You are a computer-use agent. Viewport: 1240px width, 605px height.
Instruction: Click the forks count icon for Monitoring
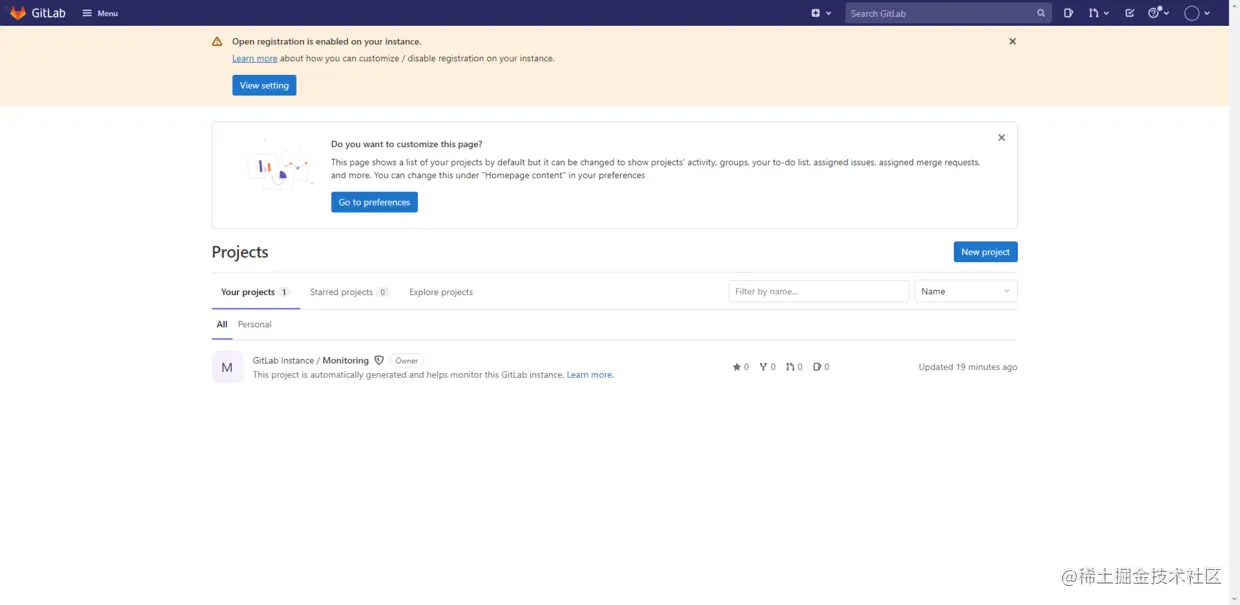click(x=767, y=367)
